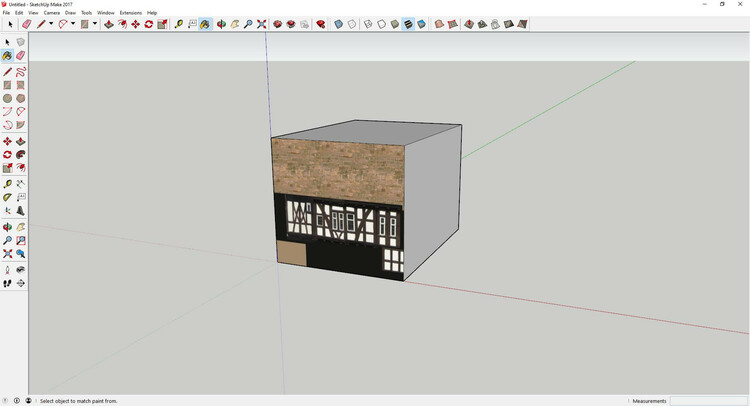Switch to Wireframe face style
The image size is (750, 406).
point(368,24)
